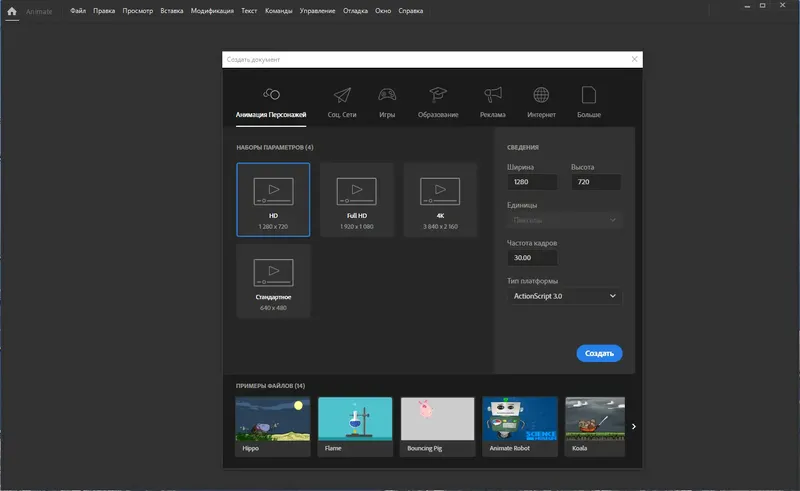Click the СВЕДЕНИЯ heading

pos(522,147)
